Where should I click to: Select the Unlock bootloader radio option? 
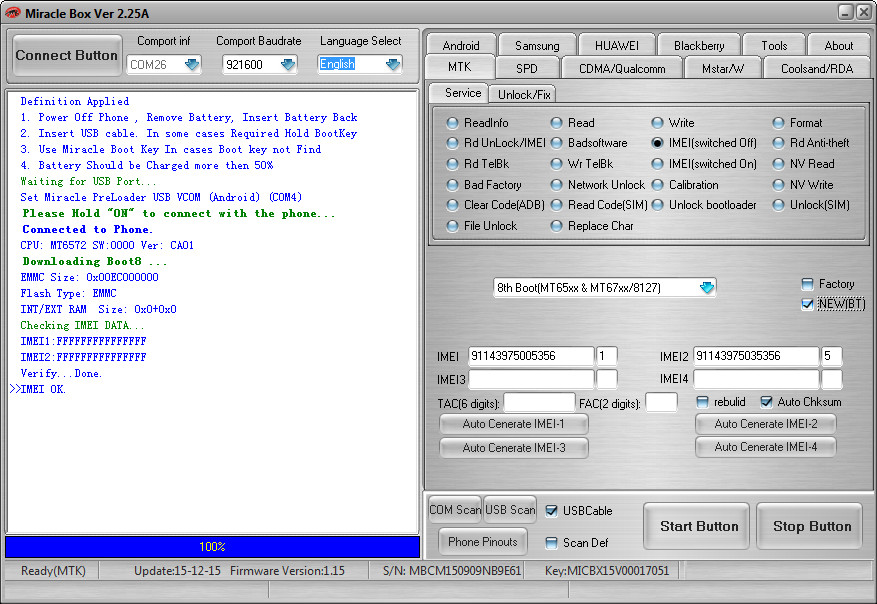[704, 205]
